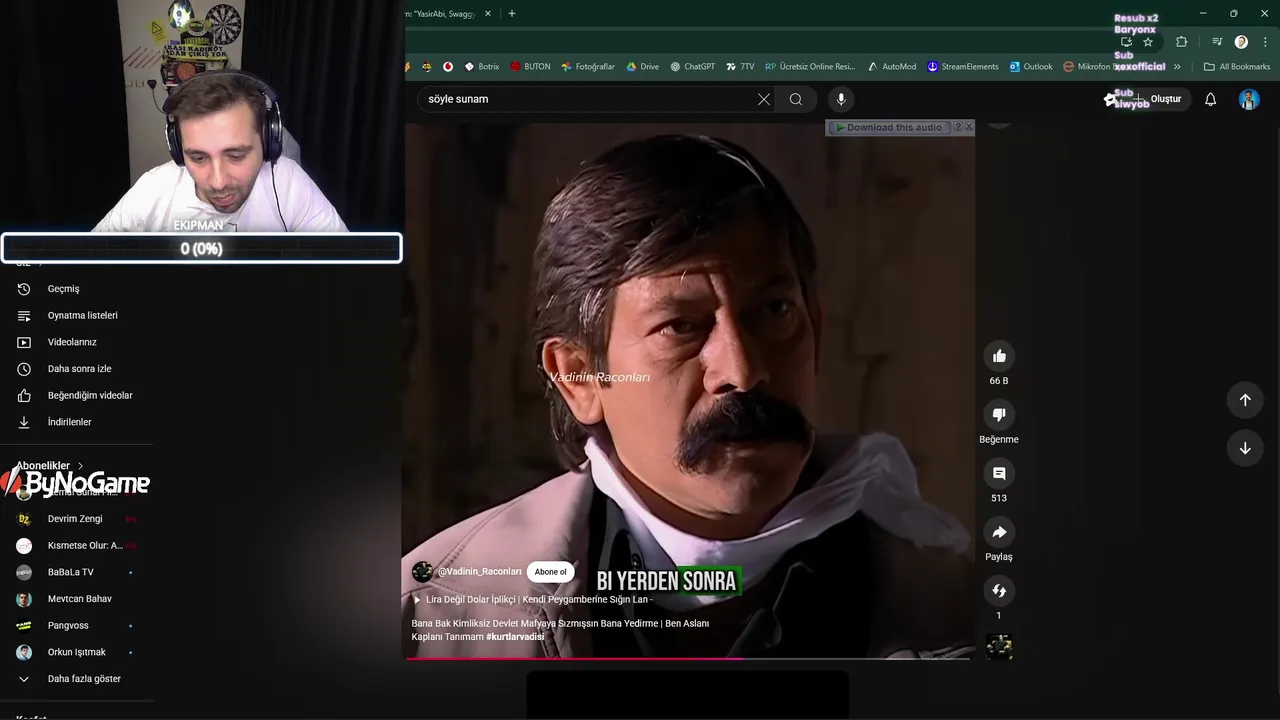Click the short video player to pause

tap(688, 390)
